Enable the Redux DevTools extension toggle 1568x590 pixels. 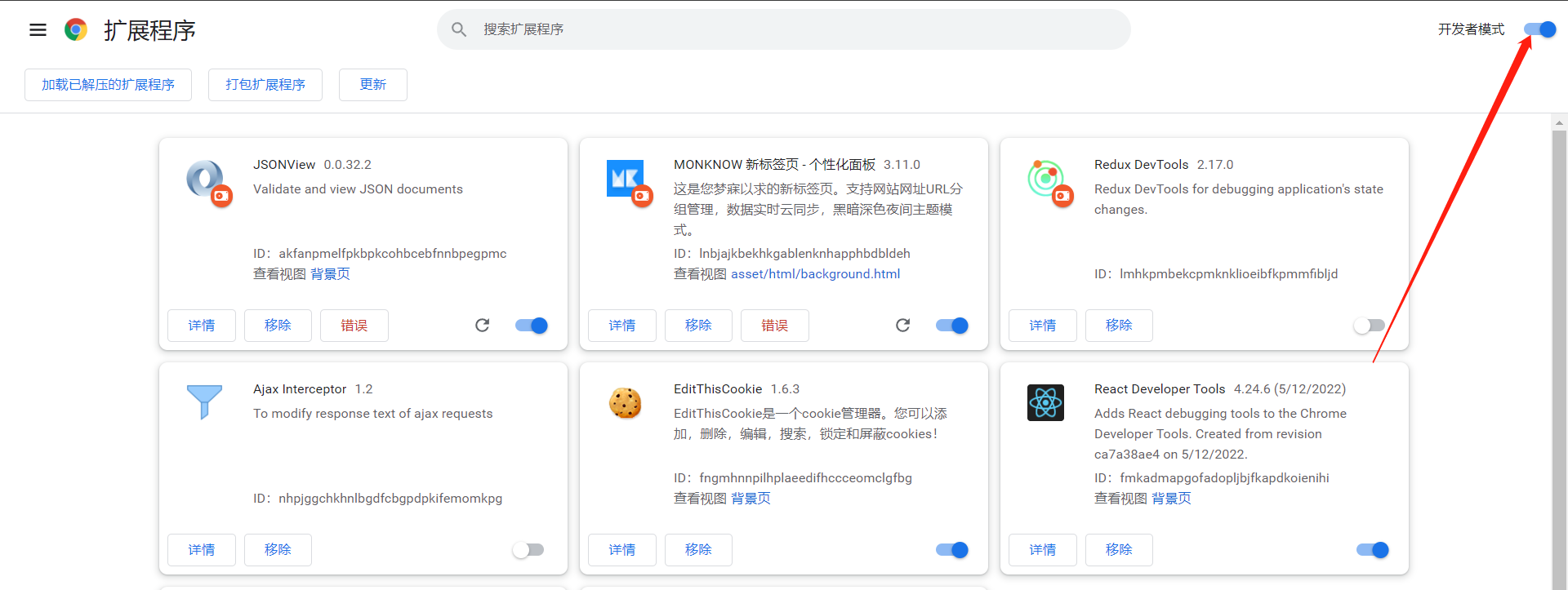tap(1370, 326)
